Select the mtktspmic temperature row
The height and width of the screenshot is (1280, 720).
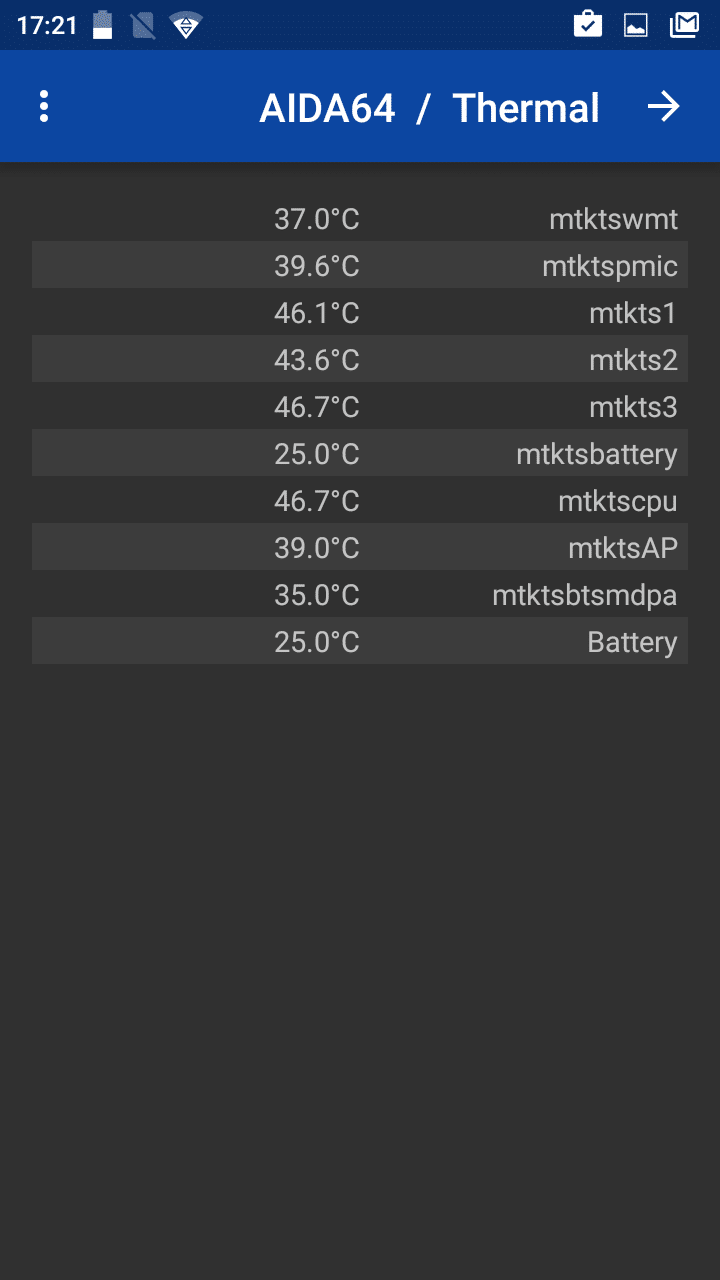tap(360, 266)
